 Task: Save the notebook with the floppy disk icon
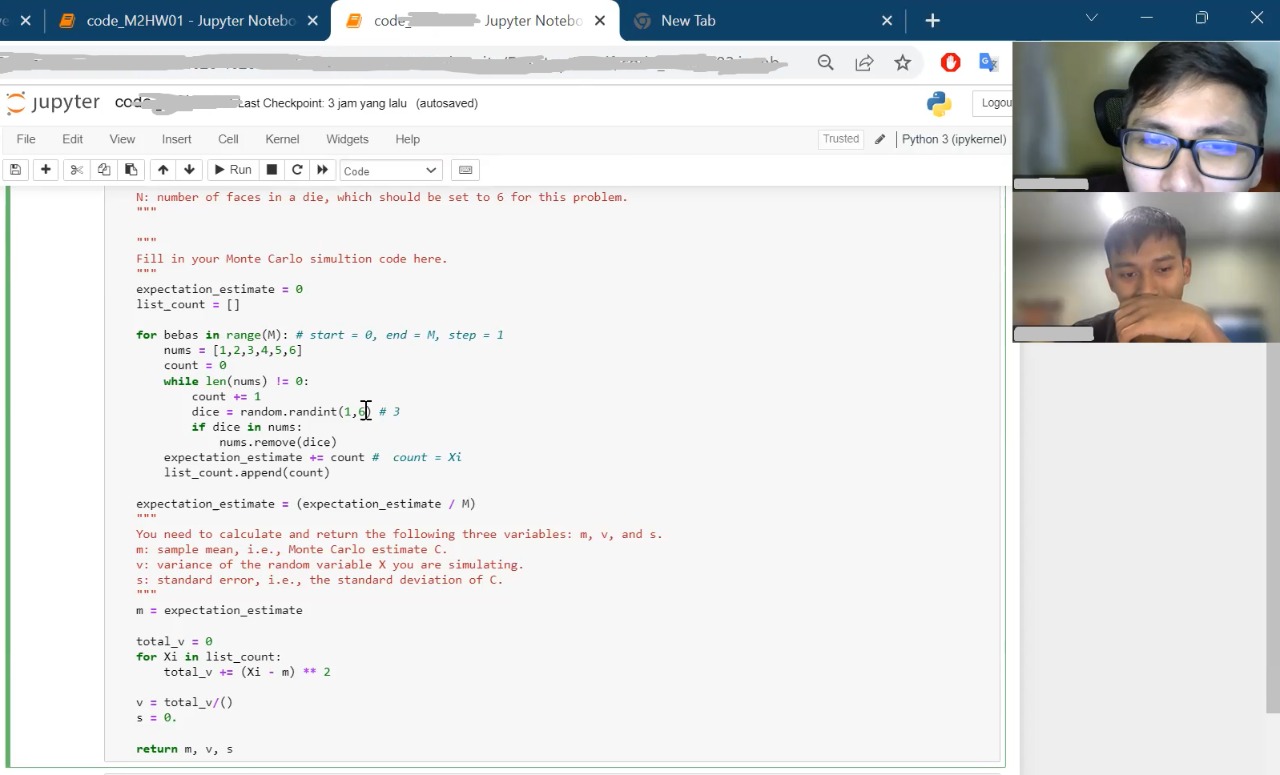15,170
